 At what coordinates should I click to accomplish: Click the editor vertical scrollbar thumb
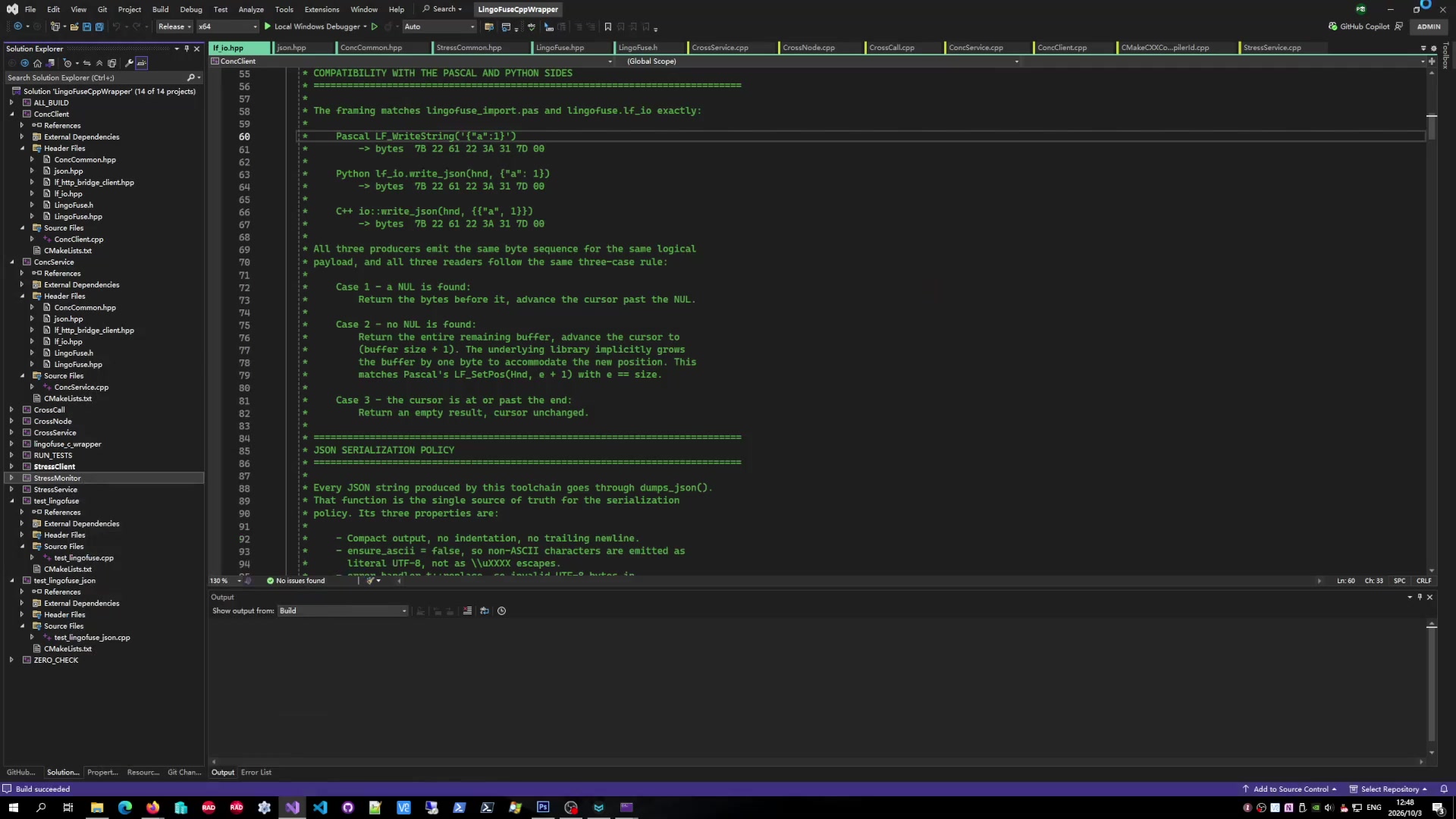coord(1432,127)
